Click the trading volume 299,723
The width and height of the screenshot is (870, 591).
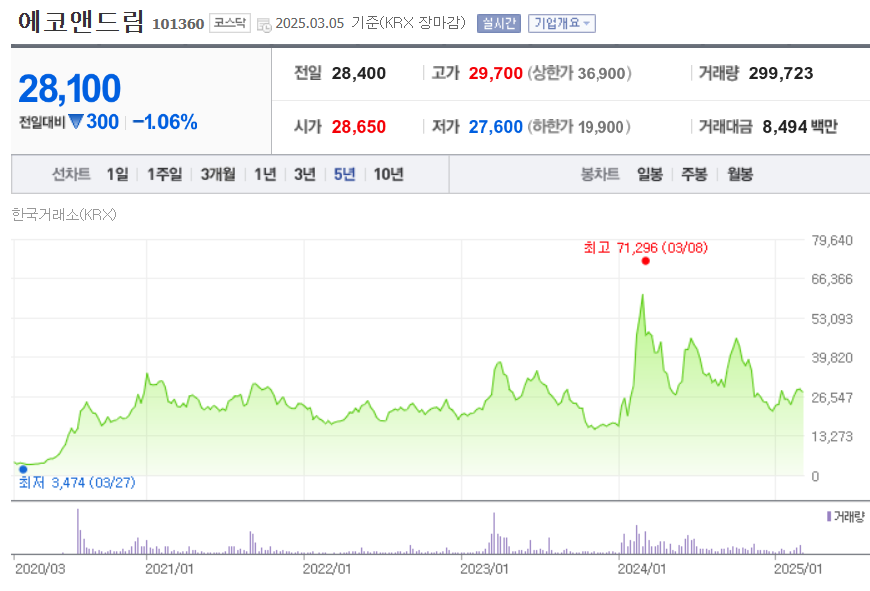point(781,73)
